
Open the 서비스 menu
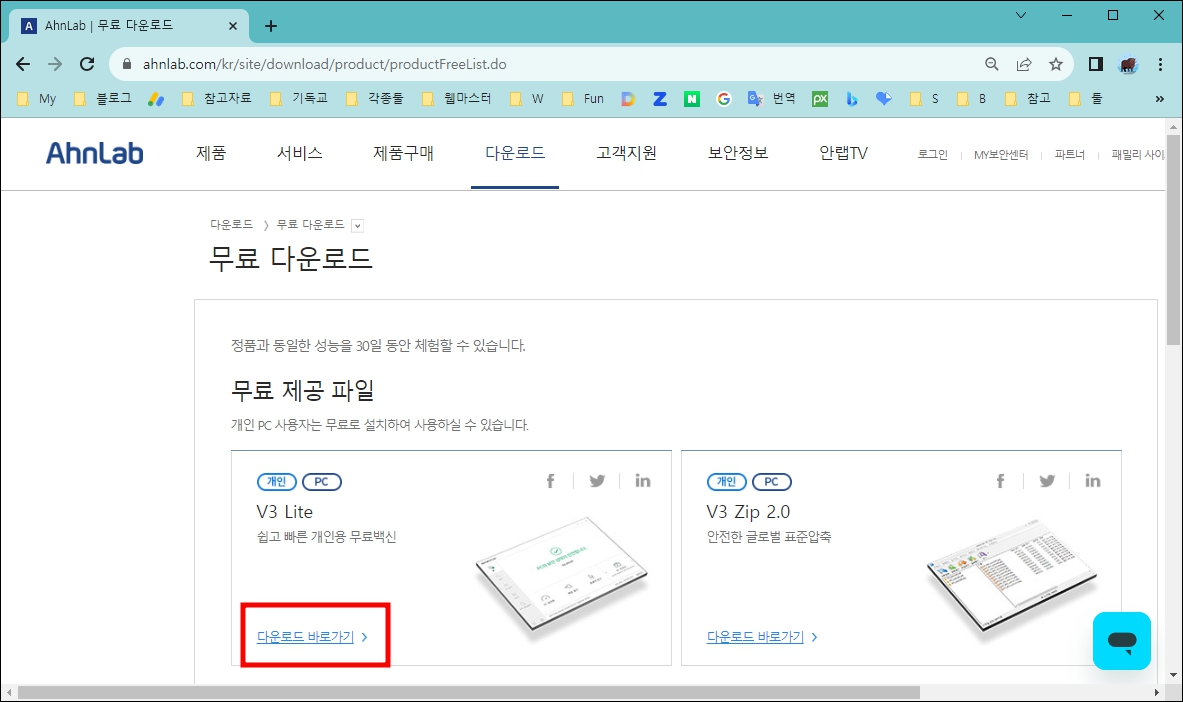coord(300,153)
